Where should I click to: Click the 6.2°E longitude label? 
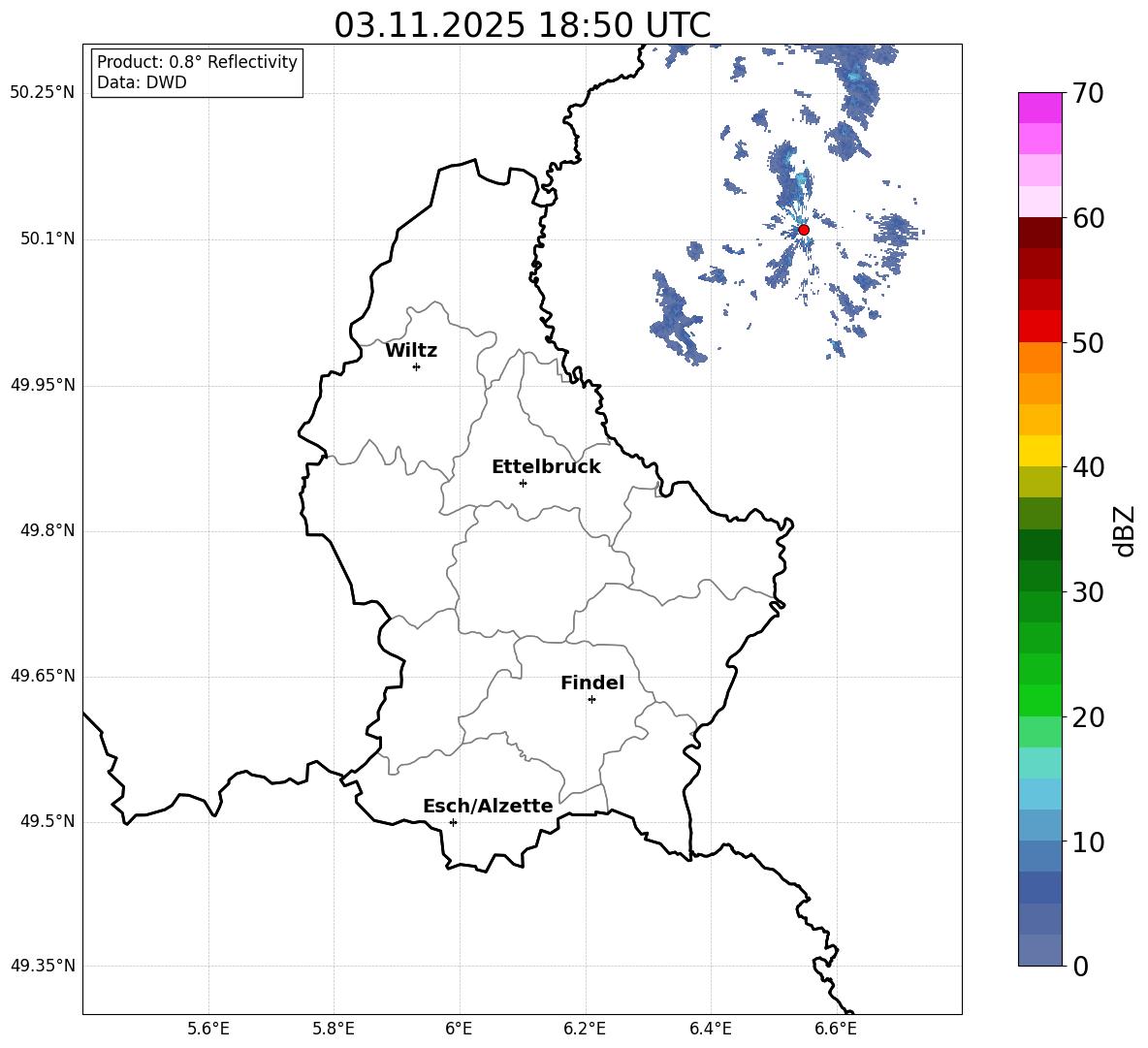pyautogui.click(x=585, y=1029)
